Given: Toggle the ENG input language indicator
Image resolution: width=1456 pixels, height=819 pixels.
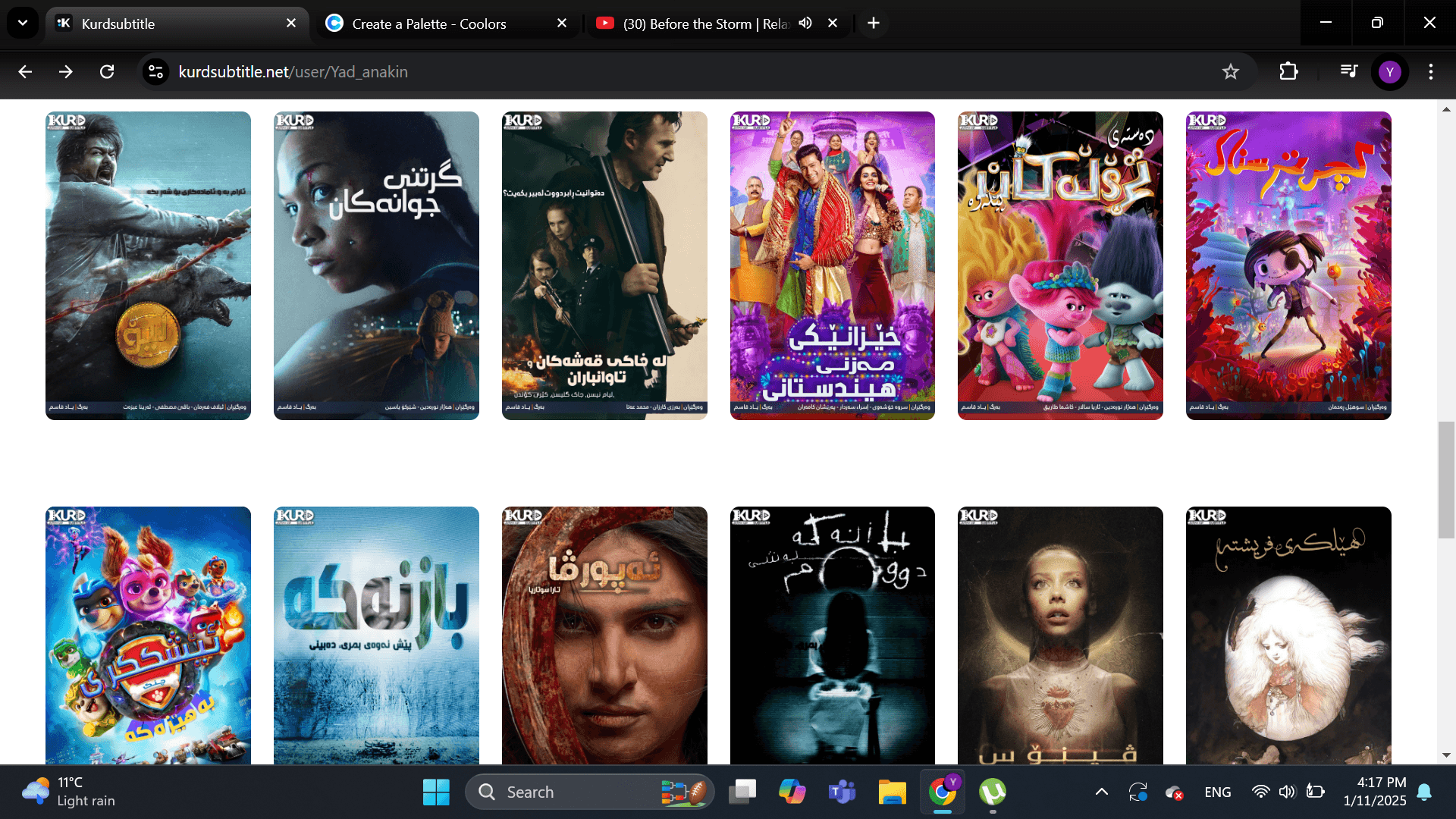Looking at the screenshot, I should click(1217, 792).
